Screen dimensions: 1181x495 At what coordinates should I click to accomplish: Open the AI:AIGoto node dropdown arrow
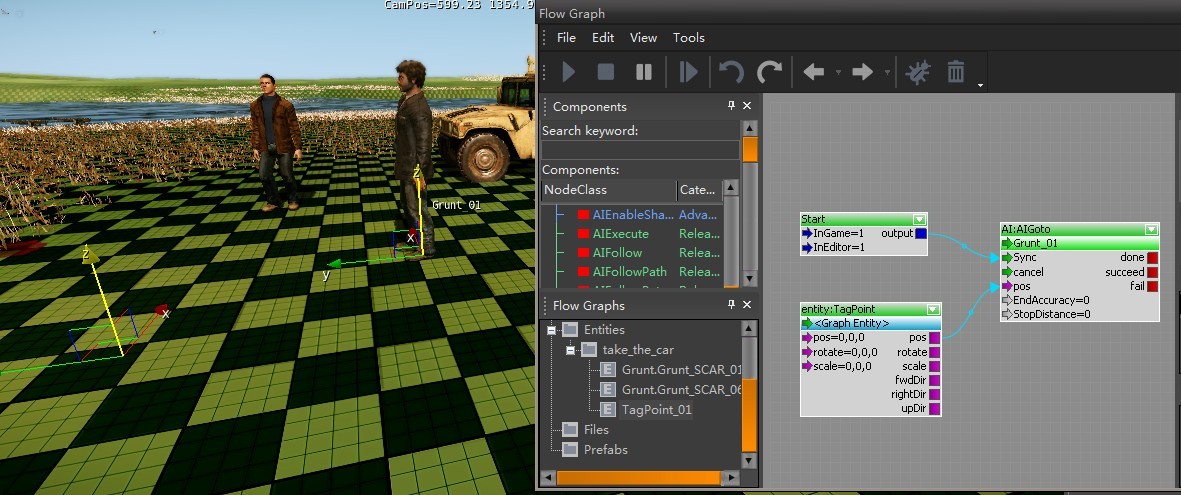point(1151,229)
